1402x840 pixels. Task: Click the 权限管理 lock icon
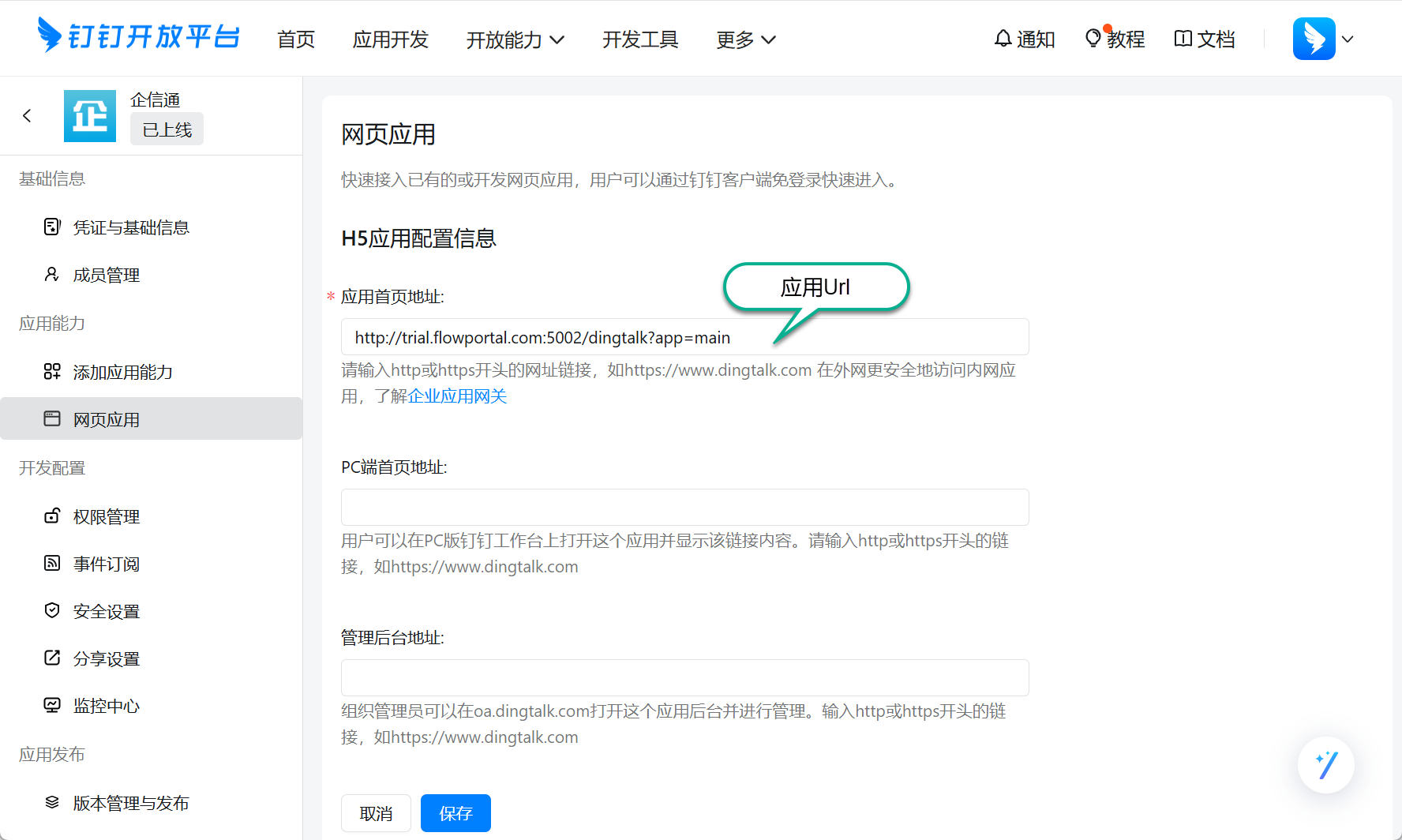(52, 516)
